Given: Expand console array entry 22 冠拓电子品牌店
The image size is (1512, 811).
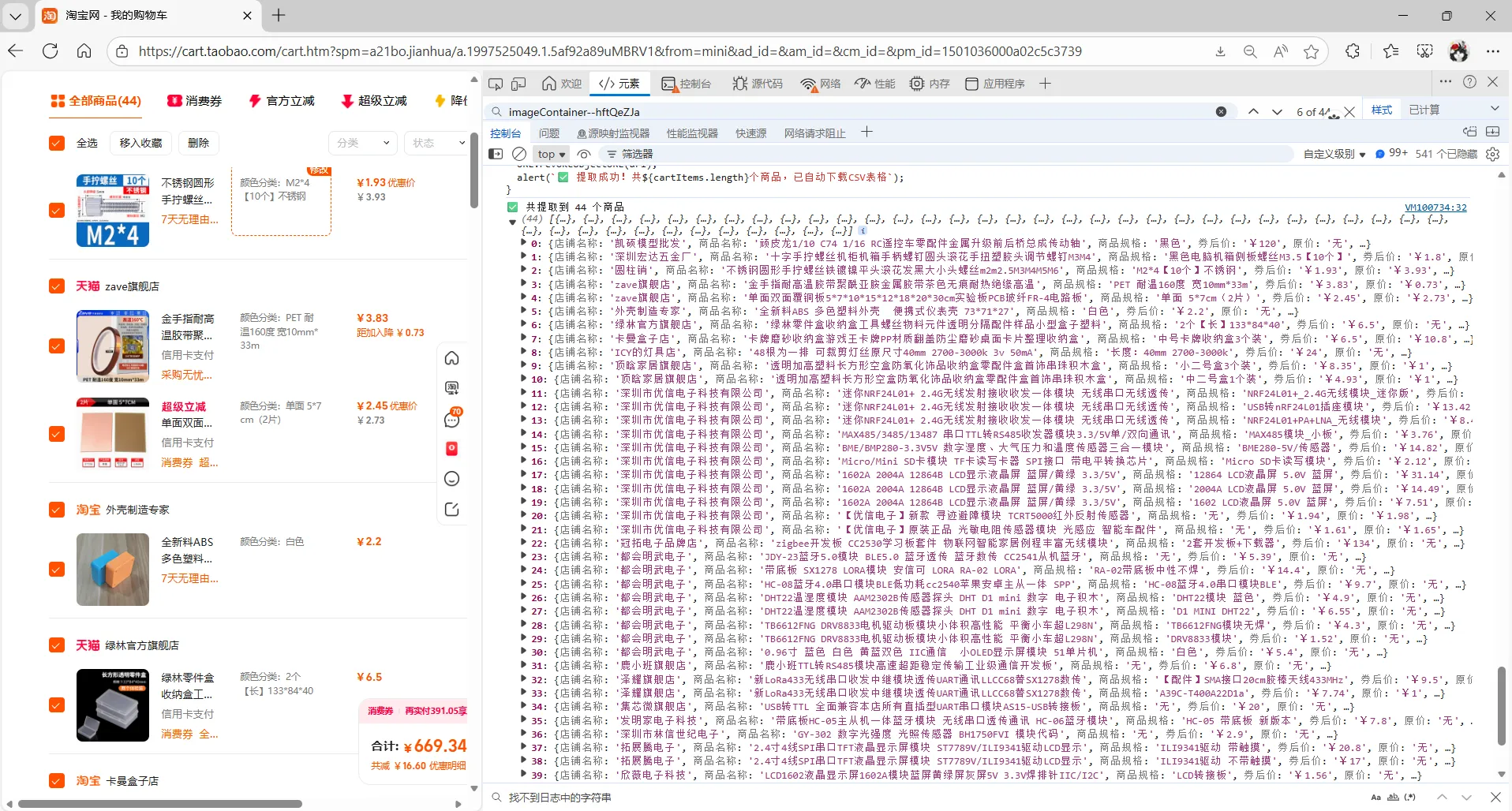Looking at the screenshot, I should [x=523, y=543].
